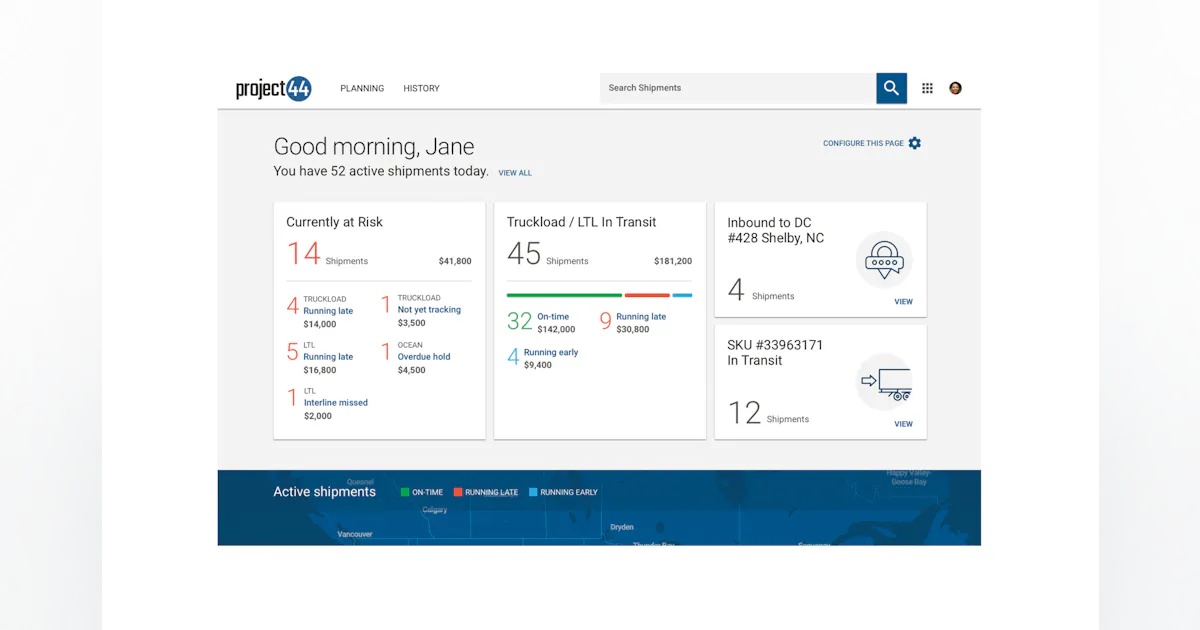Open the PLANNING navigation tab
This screenshot has height=630, width=1200.
pos(362,88)
